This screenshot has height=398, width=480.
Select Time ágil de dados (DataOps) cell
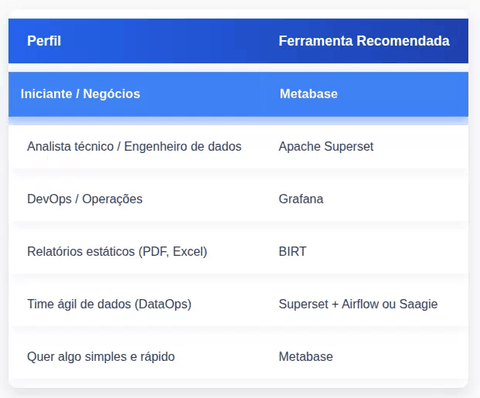point(109,304)
